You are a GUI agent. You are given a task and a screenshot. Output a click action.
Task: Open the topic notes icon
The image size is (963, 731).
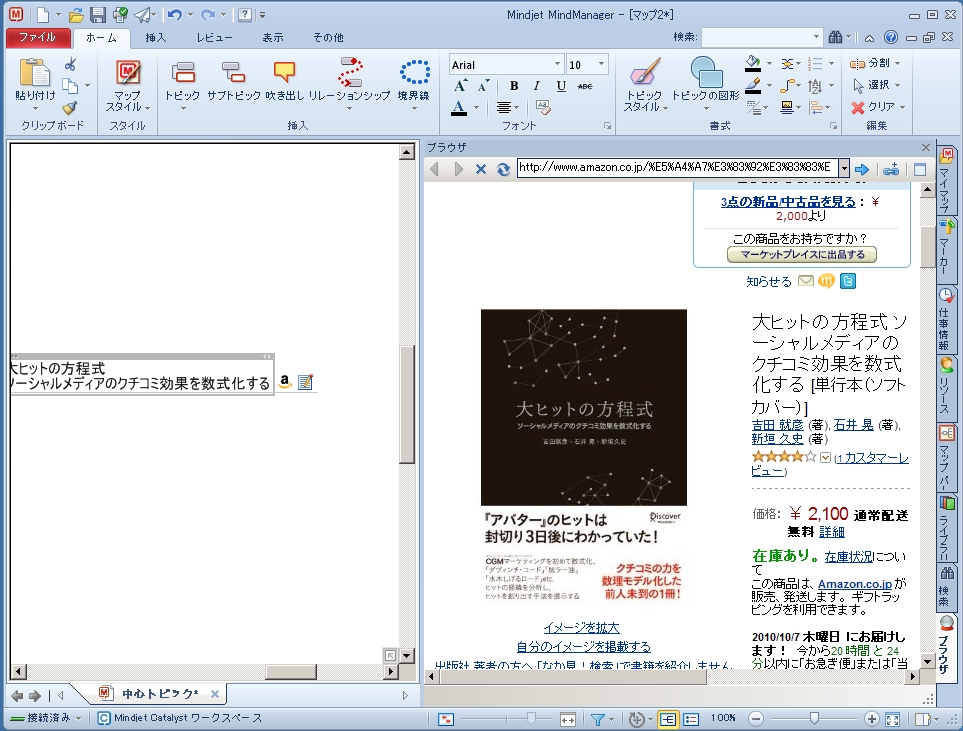point(305,382)
